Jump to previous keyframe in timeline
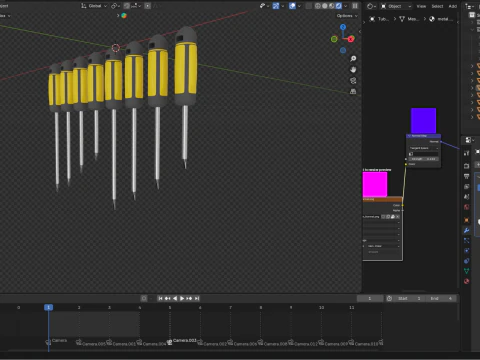Viewport: 480px width, 360px height. coord(167,298)
